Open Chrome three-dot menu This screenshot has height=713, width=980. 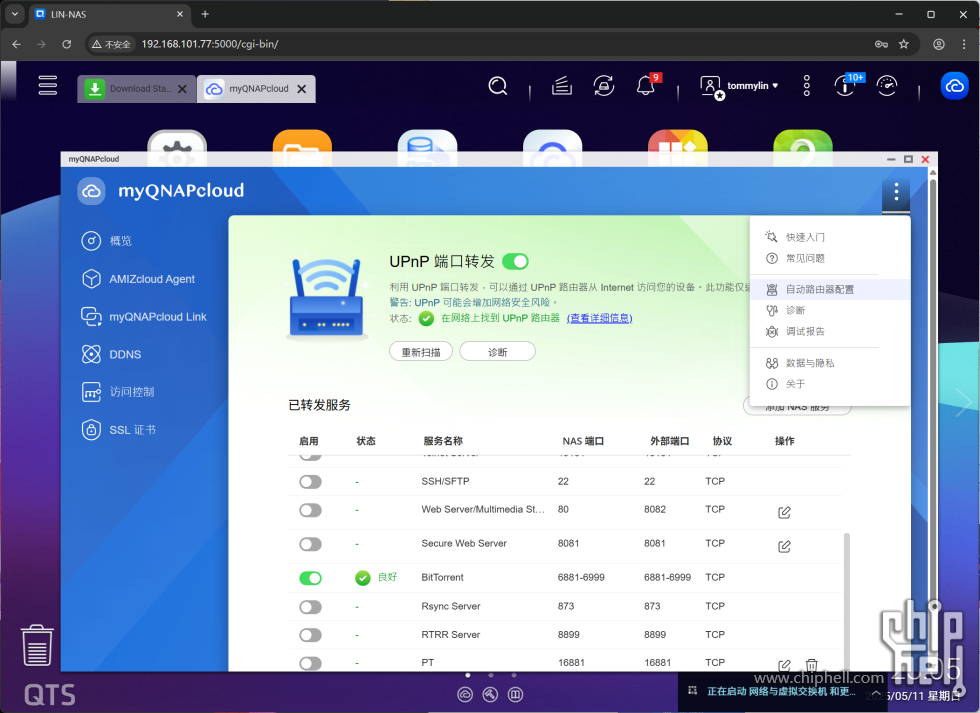[x=964, y=44]
